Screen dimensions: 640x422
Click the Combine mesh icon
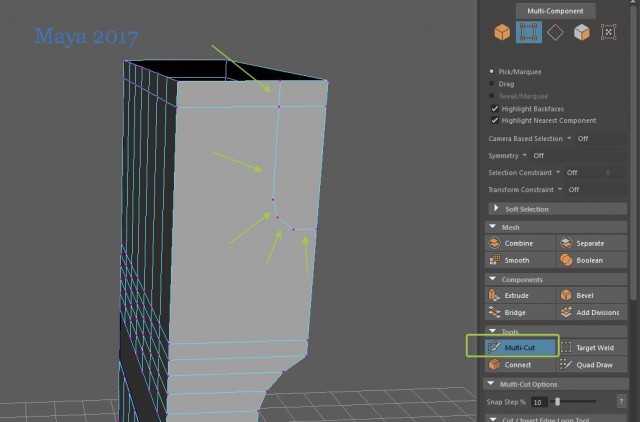click(495, 243)
